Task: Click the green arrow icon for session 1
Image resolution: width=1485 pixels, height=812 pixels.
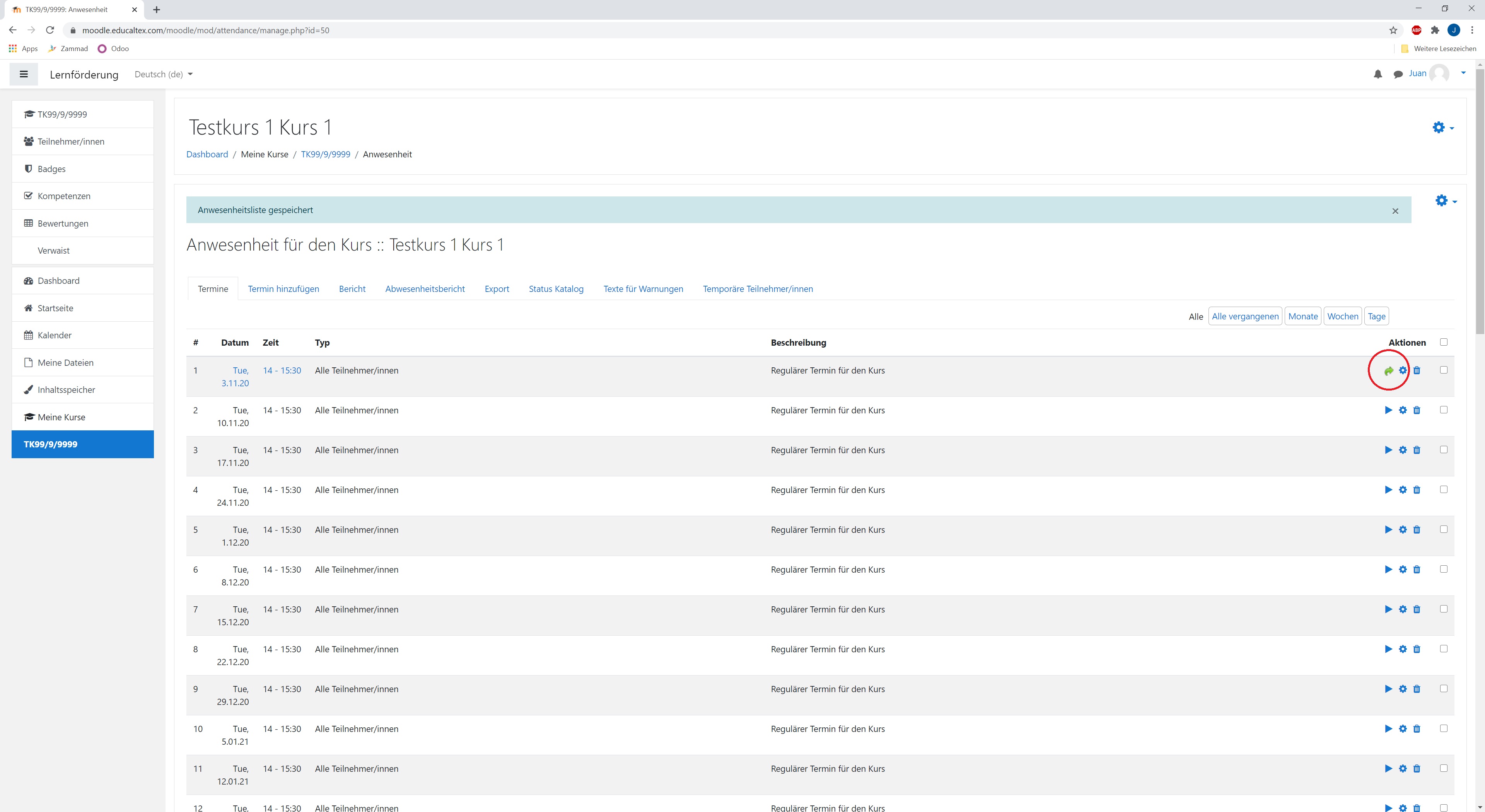Action: click(1389, 370)
